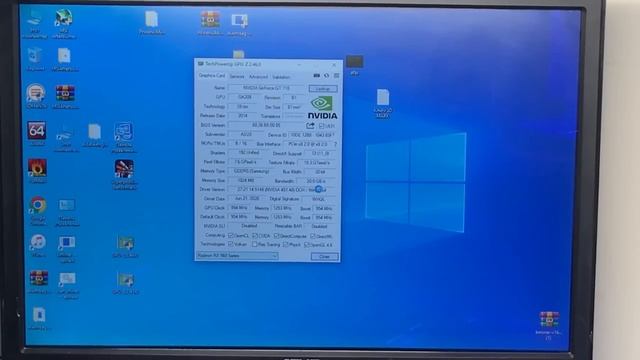Open the music note app desktop icon
640x360 pixels.
pos(38,242)
